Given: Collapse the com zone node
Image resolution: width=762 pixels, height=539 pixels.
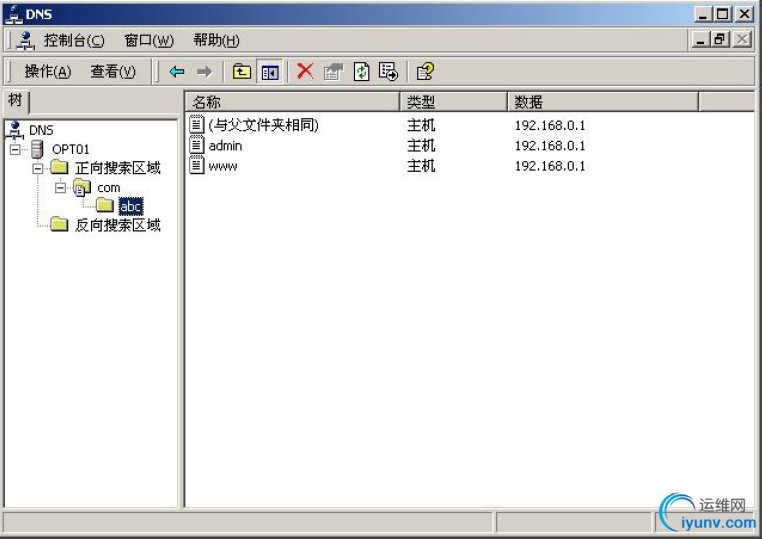Looking at the screenshot, I should [60, 188].
